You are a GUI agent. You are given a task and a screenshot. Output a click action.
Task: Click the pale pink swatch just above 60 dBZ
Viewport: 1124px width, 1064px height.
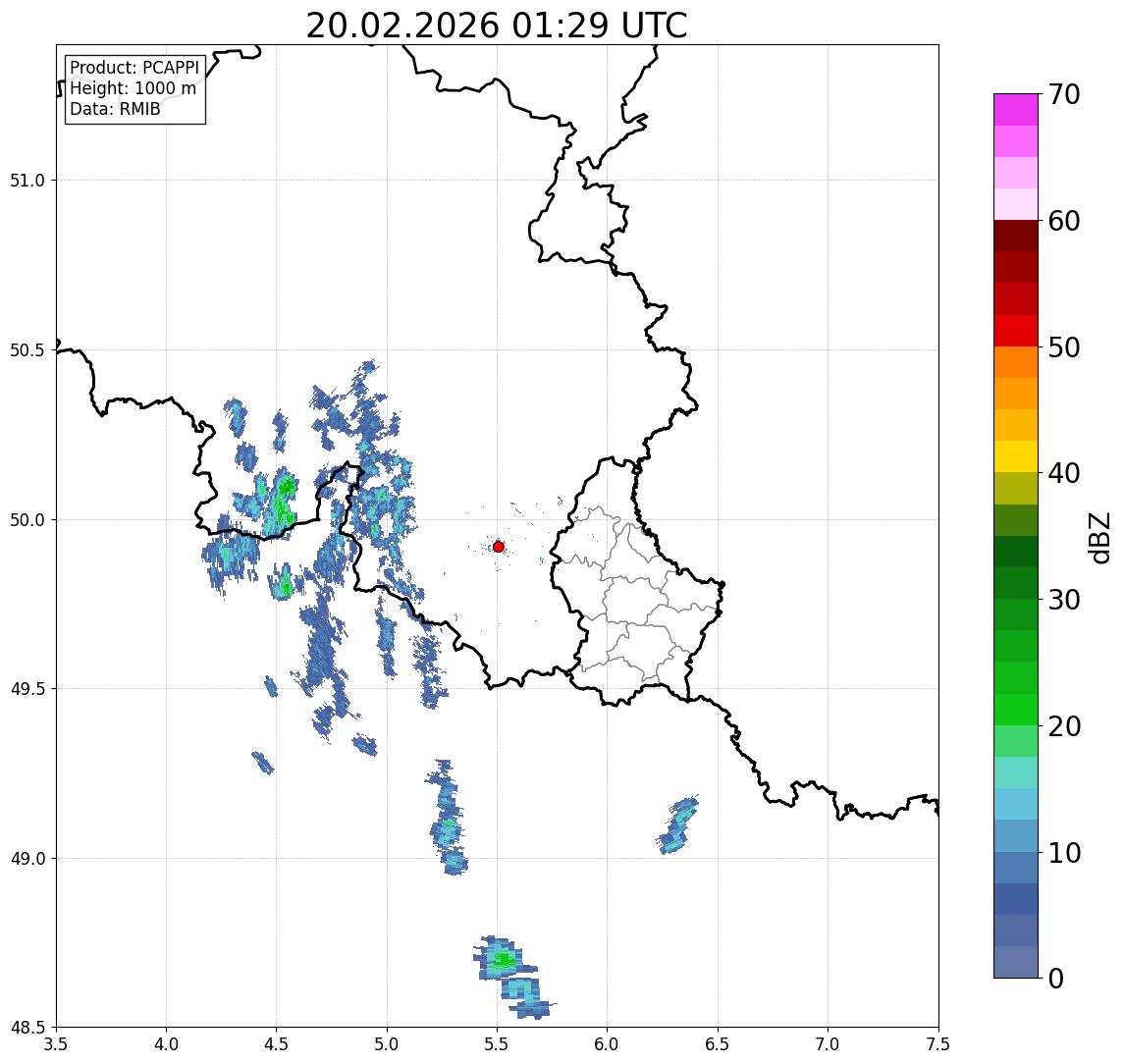pyautogui.click(x=1016, y=204)
